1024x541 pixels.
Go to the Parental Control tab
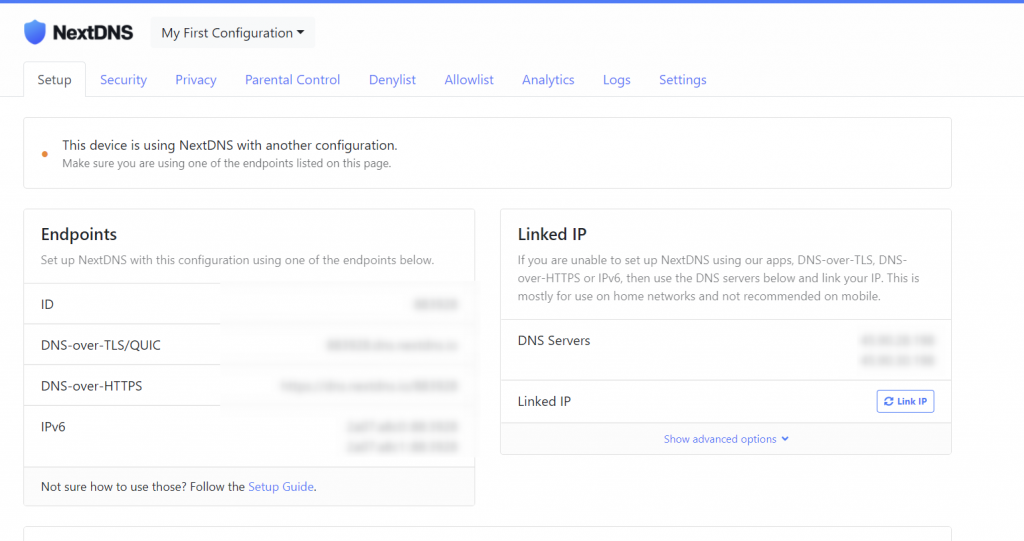[x=293, y=80]
